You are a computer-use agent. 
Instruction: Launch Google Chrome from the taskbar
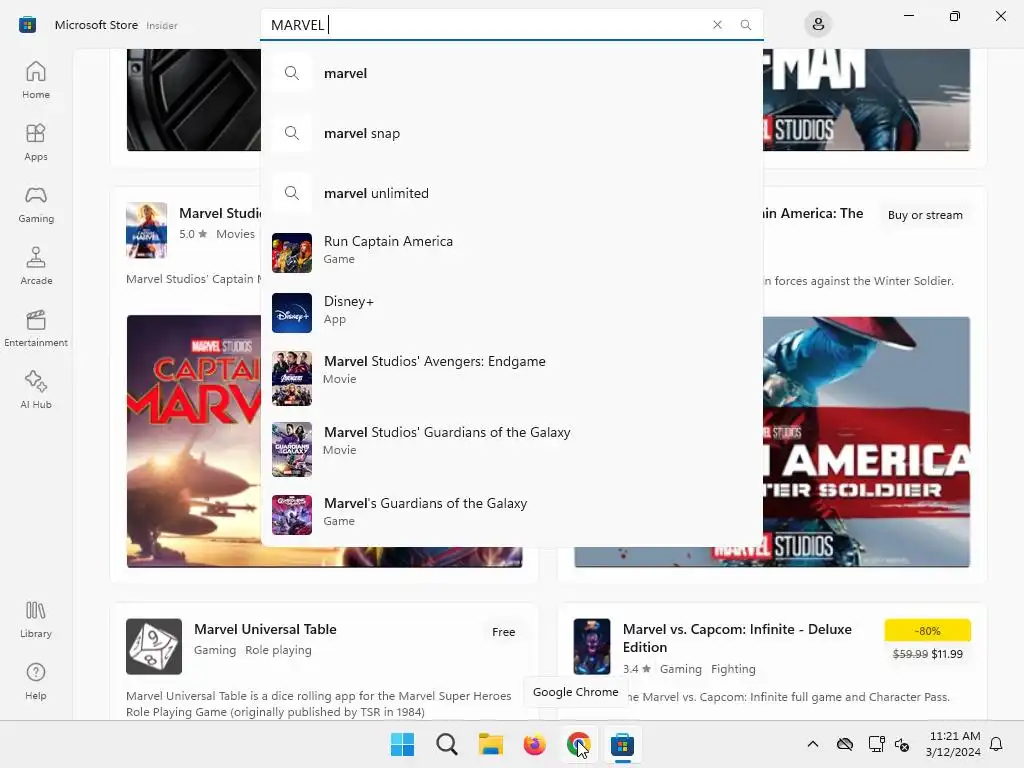578,744
